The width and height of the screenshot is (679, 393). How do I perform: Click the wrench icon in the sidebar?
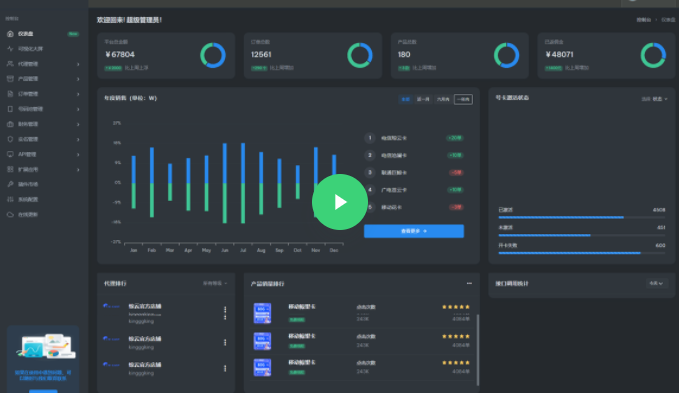point(10,184)
